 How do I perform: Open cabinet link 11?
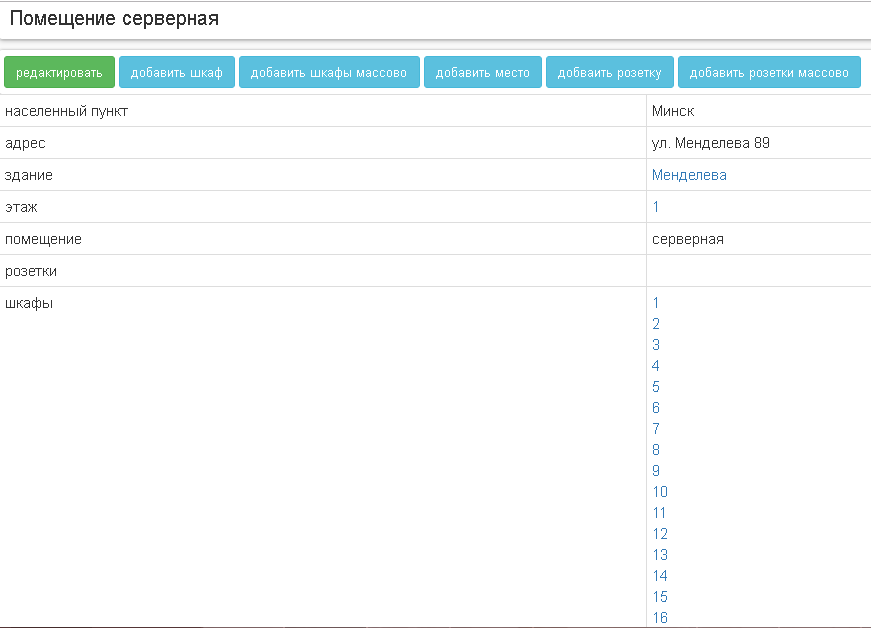[659, 513]
